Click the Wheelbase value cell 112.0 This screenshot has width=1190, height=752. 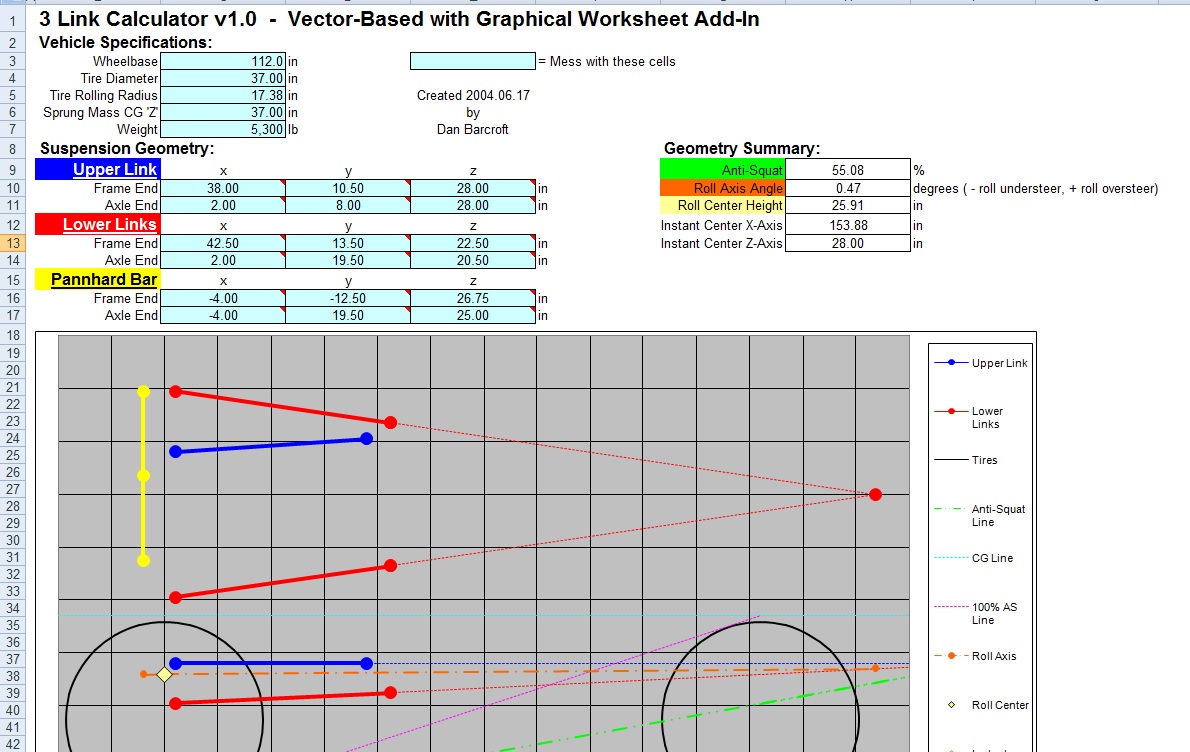pyautogui.click(x=222, y=61)
